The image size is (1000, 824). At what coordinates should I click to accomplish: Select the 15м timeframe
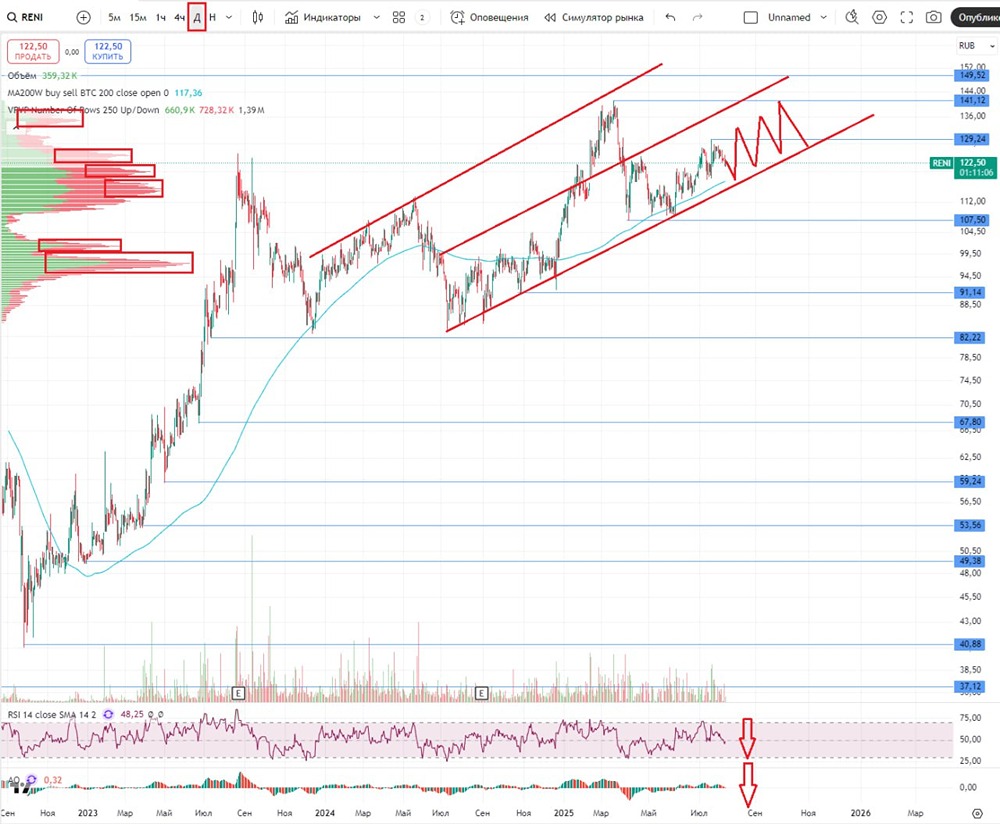[x=138, y=17]
